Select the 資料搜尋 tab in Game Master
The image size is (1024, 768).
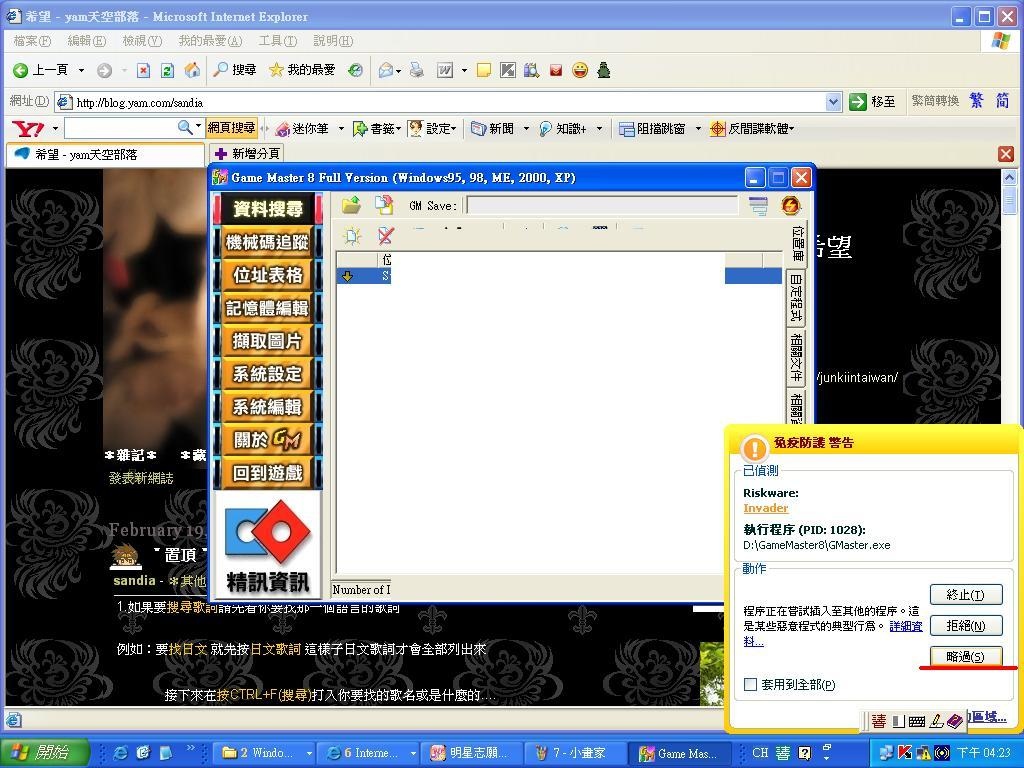click(268, 209)
